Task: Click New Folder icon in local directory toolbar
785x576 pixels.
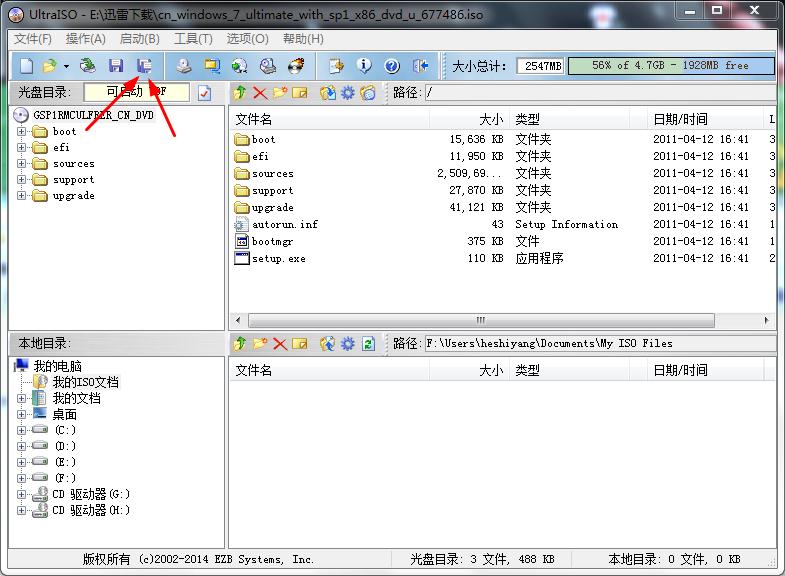Action: [260, 344]
